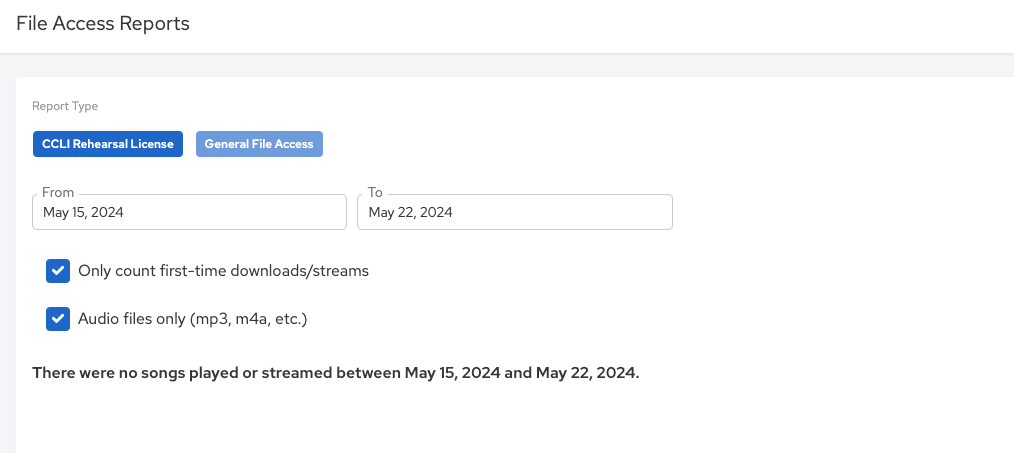This screenshot has height=453, width=1014.
Task: Click the small From label above date field
Action: tap(58, 193)
